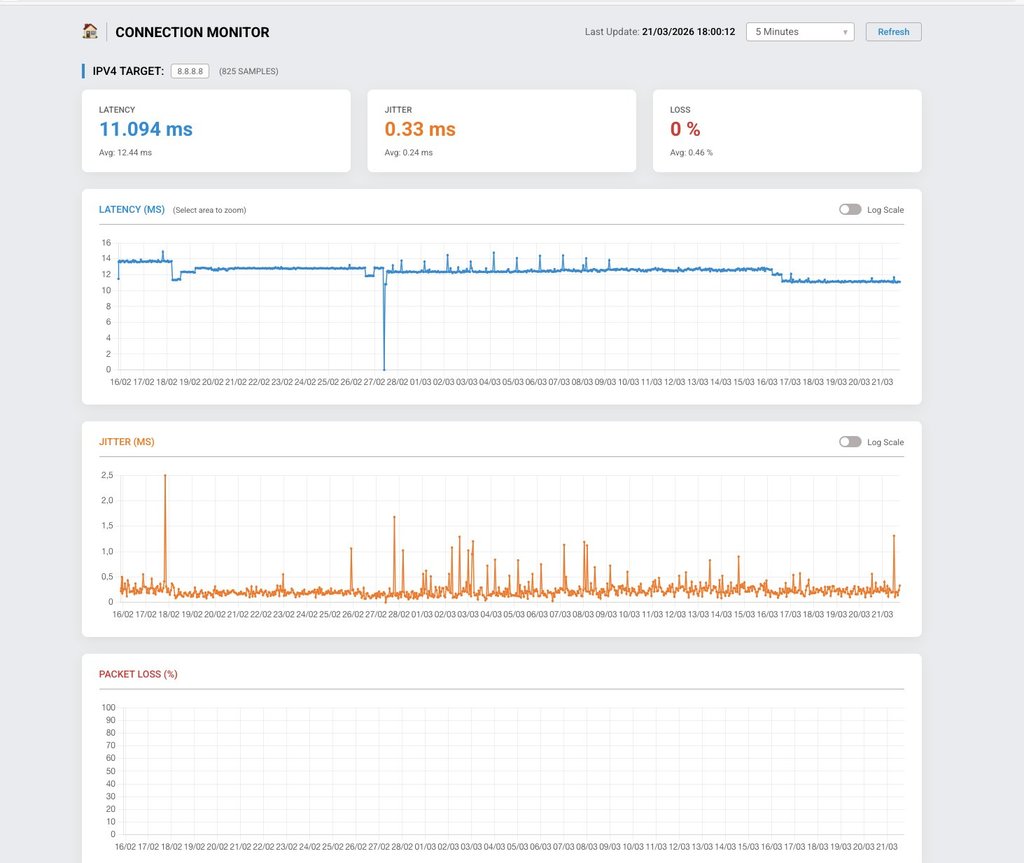Viewport: 1024px width, 863px height.
Task: Enable Log Scale on the Latency chart
Action: [850, 210]
